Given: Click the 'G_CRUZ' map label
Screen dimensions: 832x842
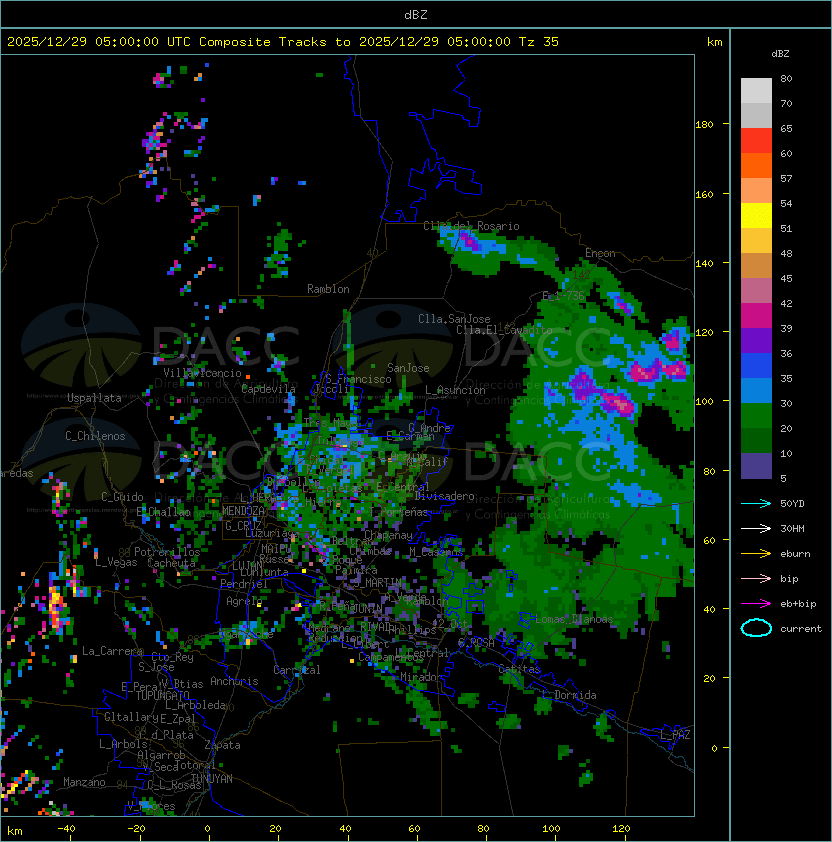Looking at the screenshot, I should click(x=243, y=526).
